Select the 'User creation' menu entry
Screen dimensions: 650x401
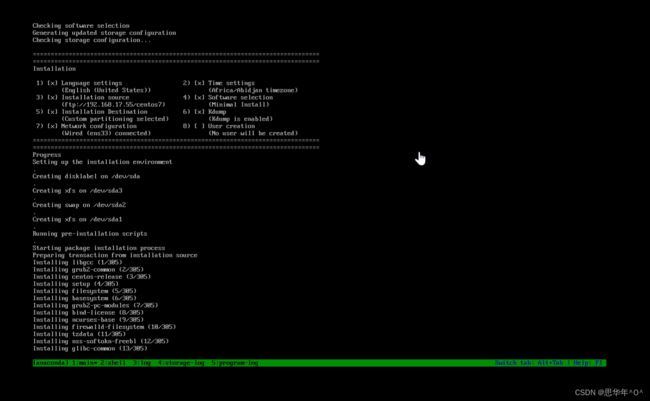[x=231, y=126]
